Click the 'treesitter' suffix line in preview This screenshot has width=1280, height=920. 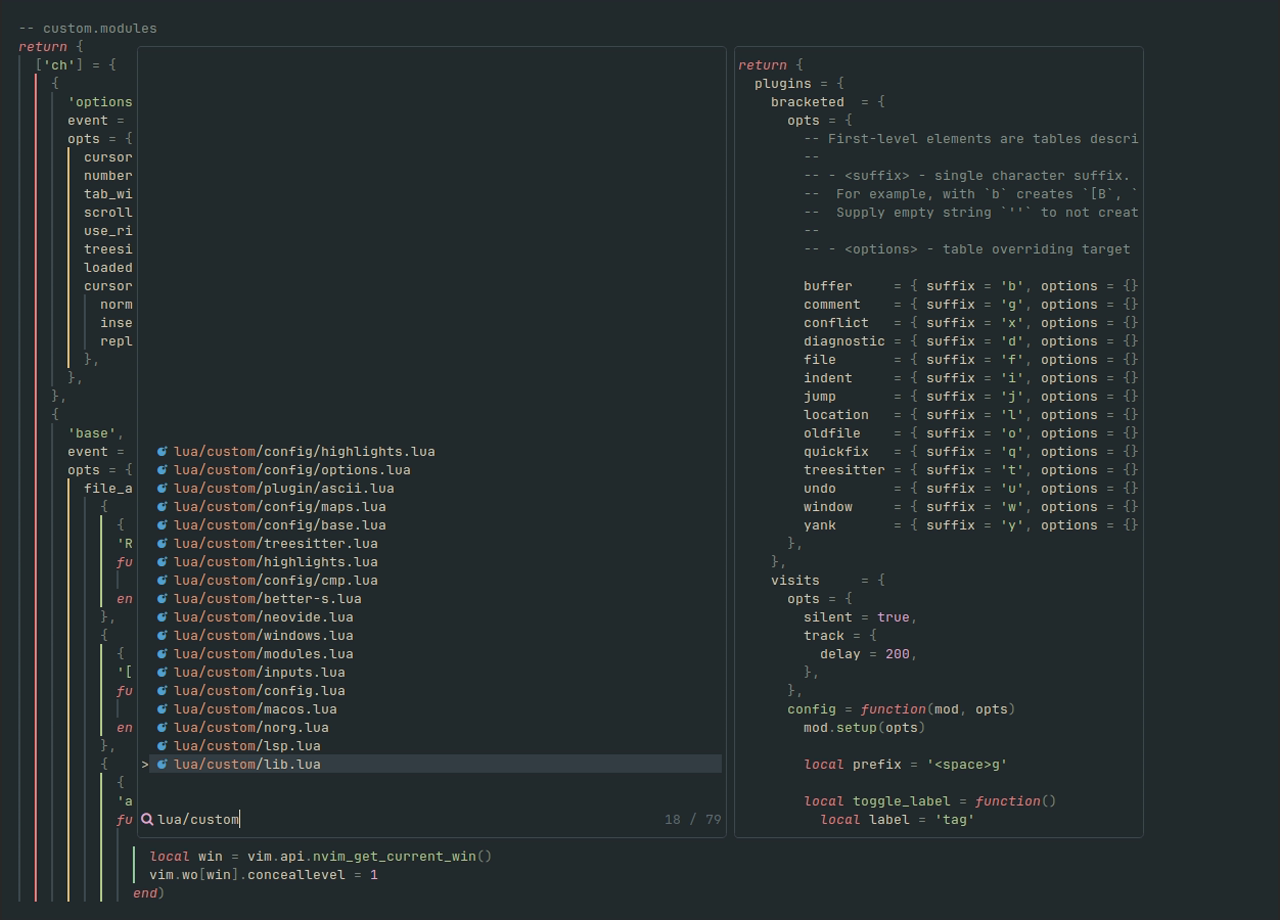point(971,470)
